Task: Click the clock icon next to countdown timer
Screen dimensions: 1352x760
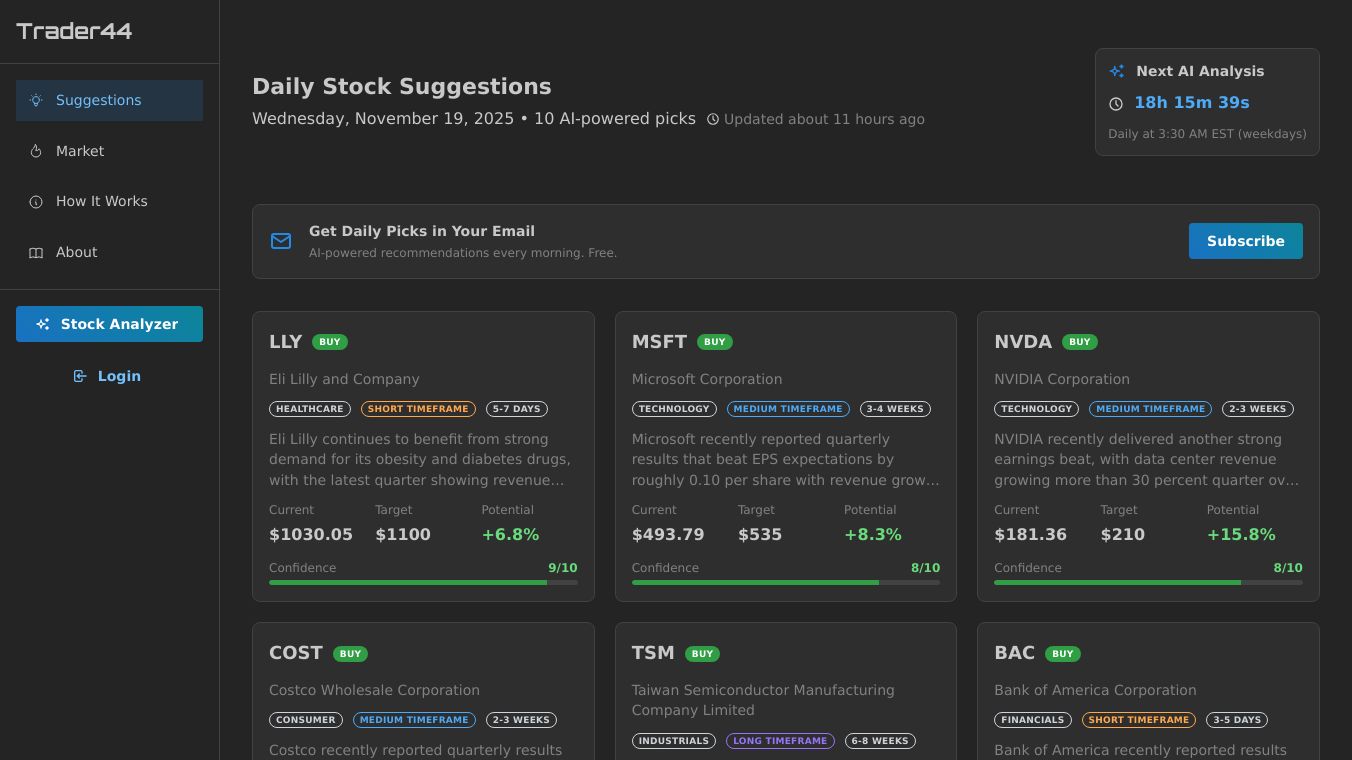Action: pyautogui.click(x=1116, y=103)
